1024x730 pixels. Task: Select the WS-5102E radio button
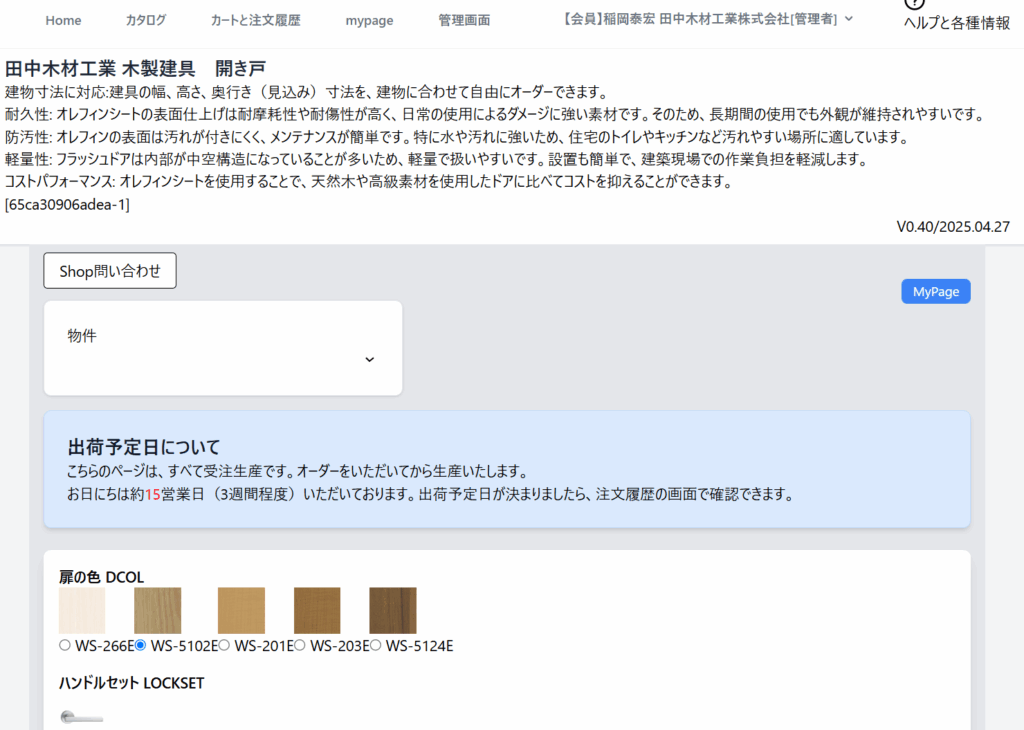click(x=140, y=645)
